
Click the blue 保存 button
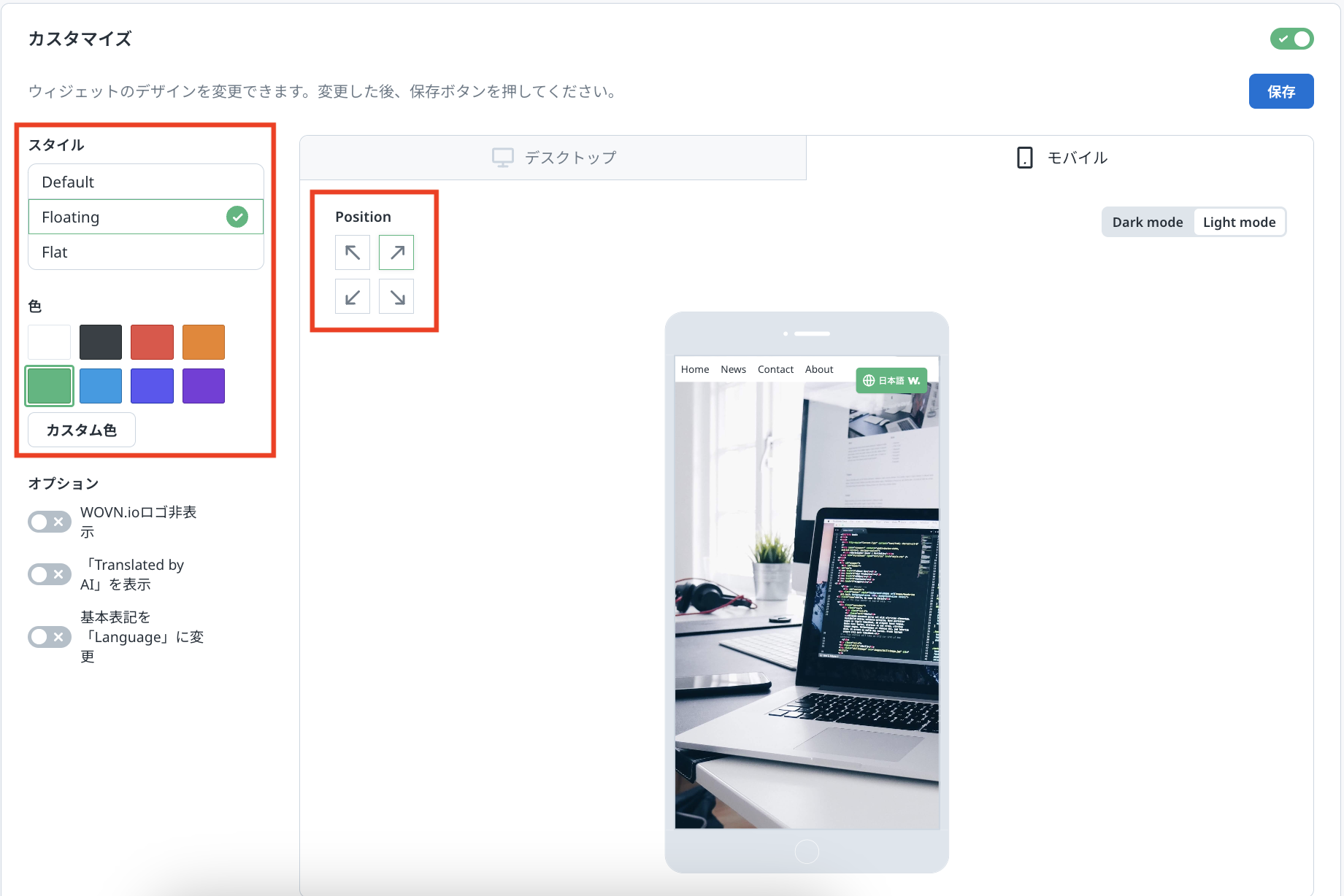[x=1280, y=91]
